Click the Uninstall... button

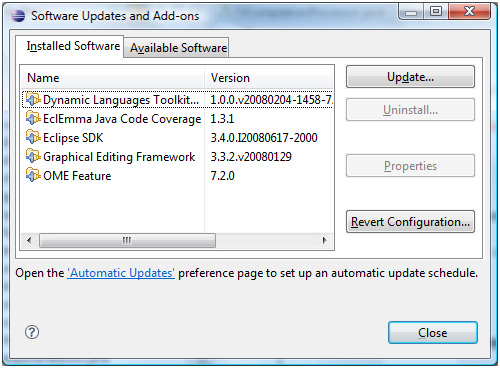(410, 110)
